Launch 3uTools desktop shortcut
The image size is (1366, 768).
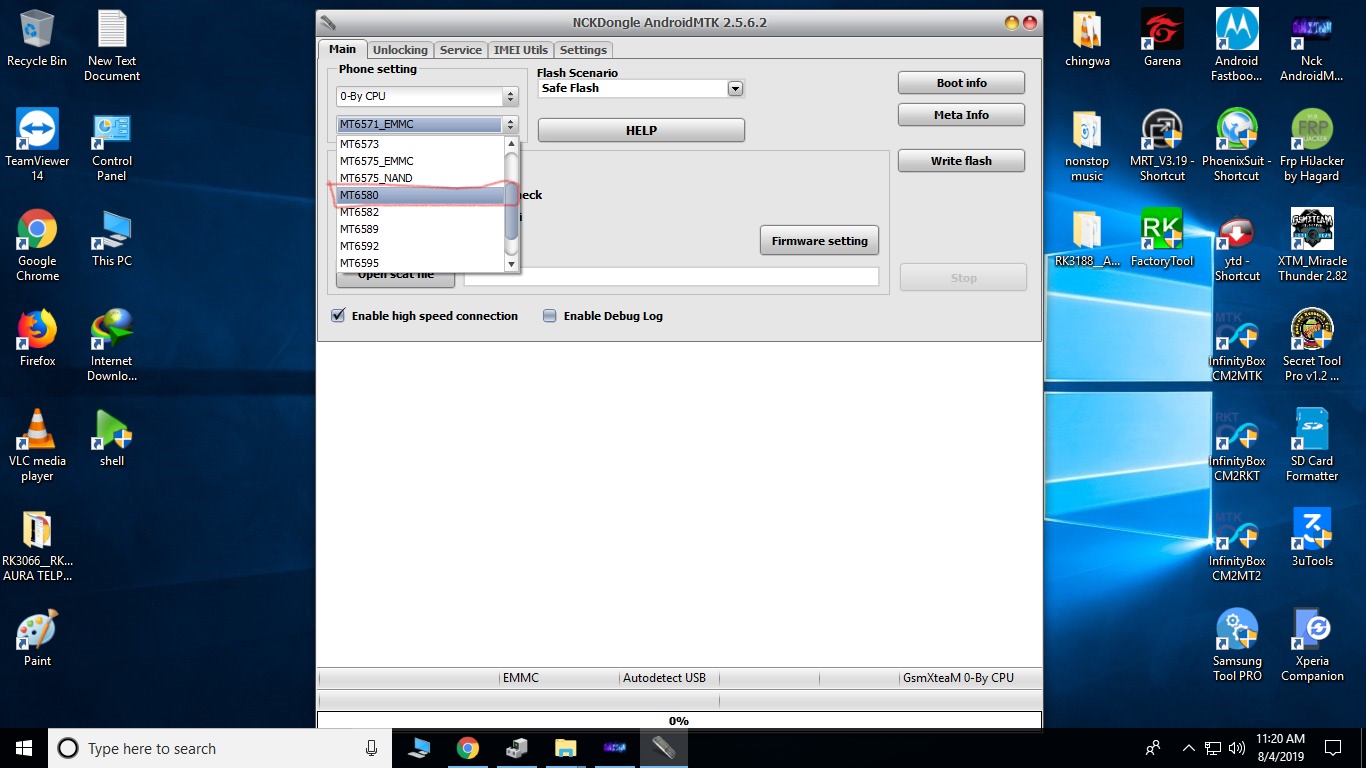(x=1312, y=538)
